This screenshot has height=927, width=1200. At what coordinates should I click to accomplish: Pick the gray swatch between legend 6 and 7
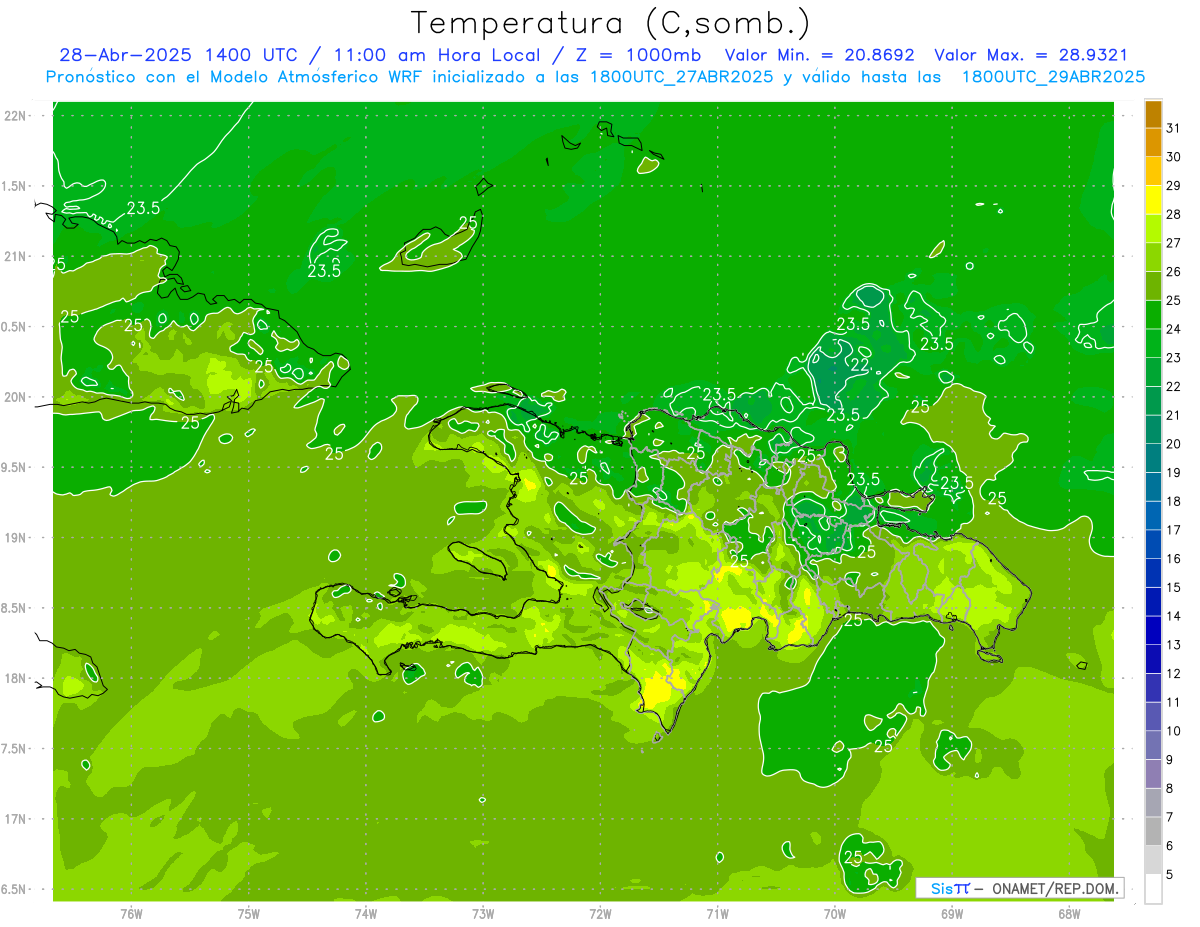click(x=1153, y=832)
